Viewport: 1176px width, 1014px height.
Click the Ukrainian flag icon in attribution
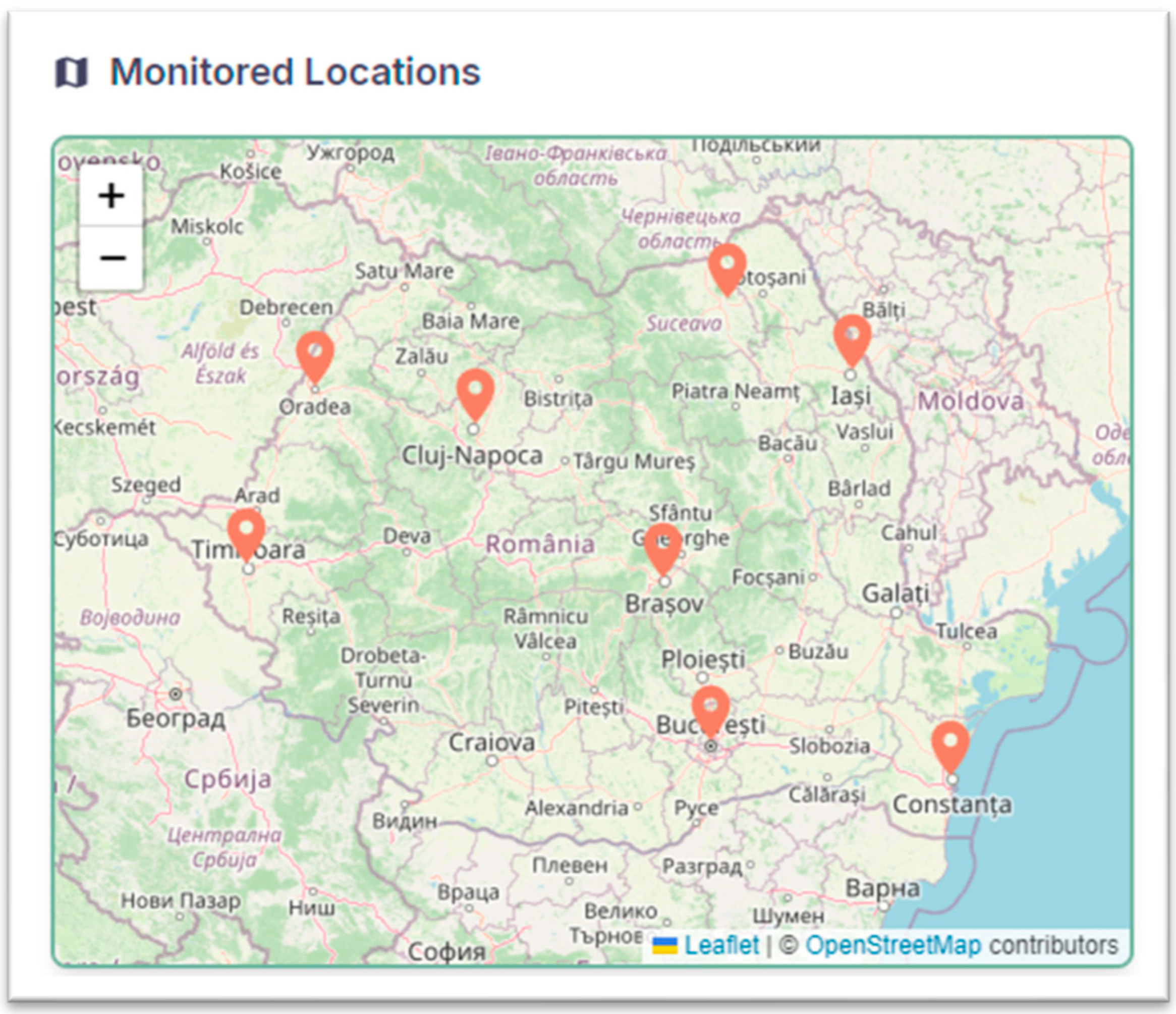[x=664, y=946]
